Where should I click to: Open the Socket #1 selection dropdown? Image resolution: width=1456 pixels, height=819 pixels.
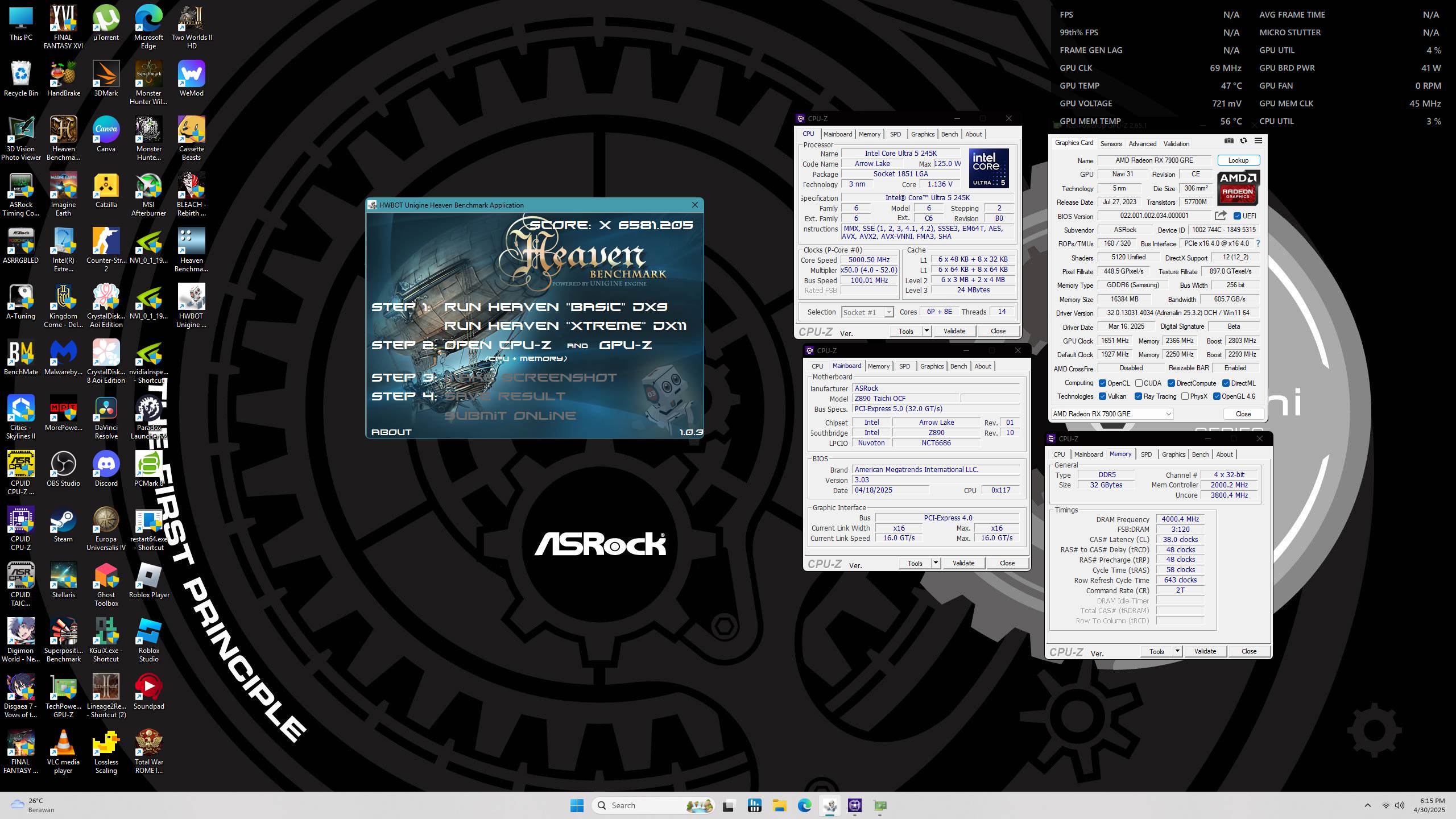coord(867,312)
